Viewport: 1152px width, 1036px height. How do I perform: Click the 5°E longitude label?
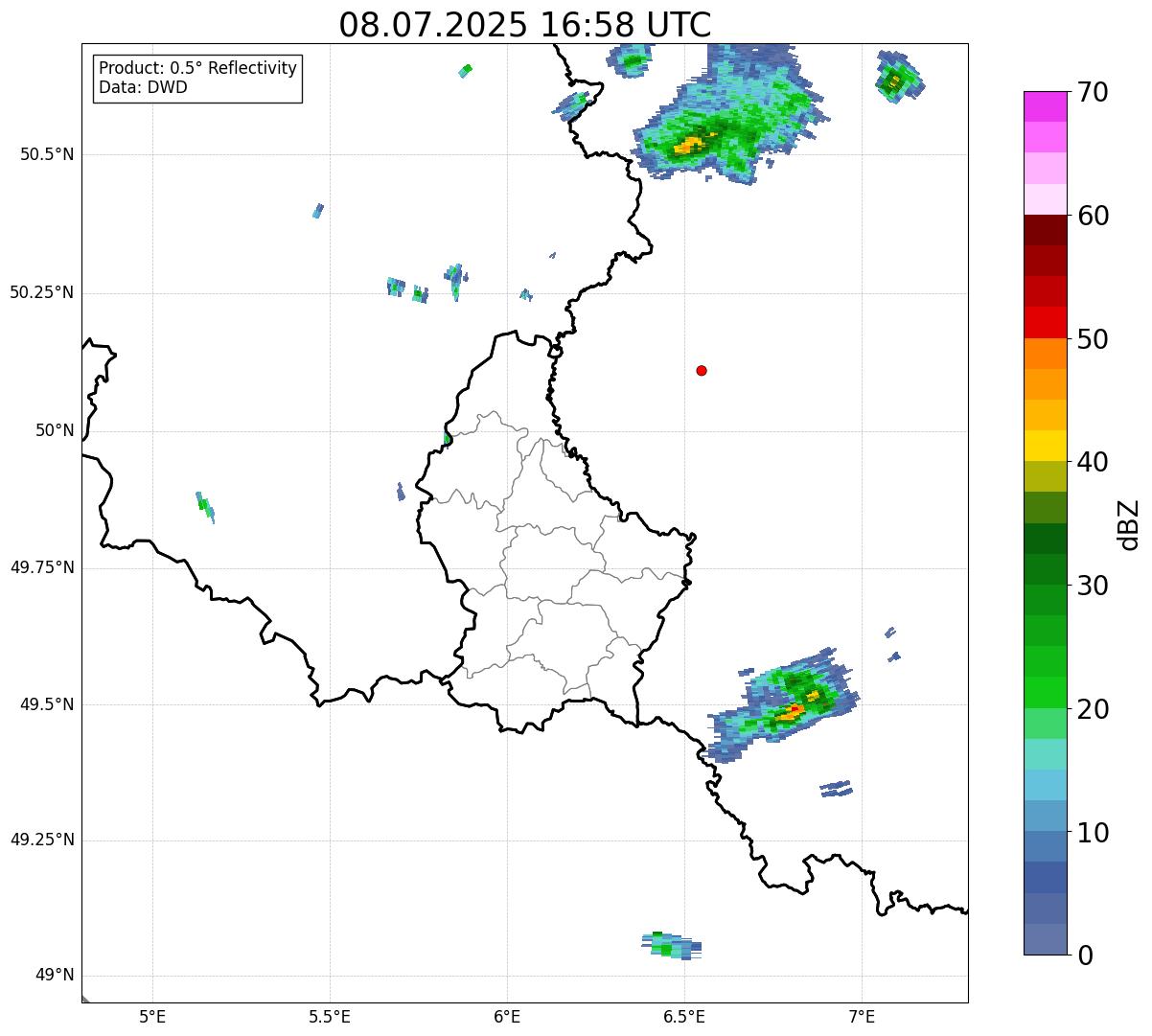pyautogui.click(x=152, y=1016)
